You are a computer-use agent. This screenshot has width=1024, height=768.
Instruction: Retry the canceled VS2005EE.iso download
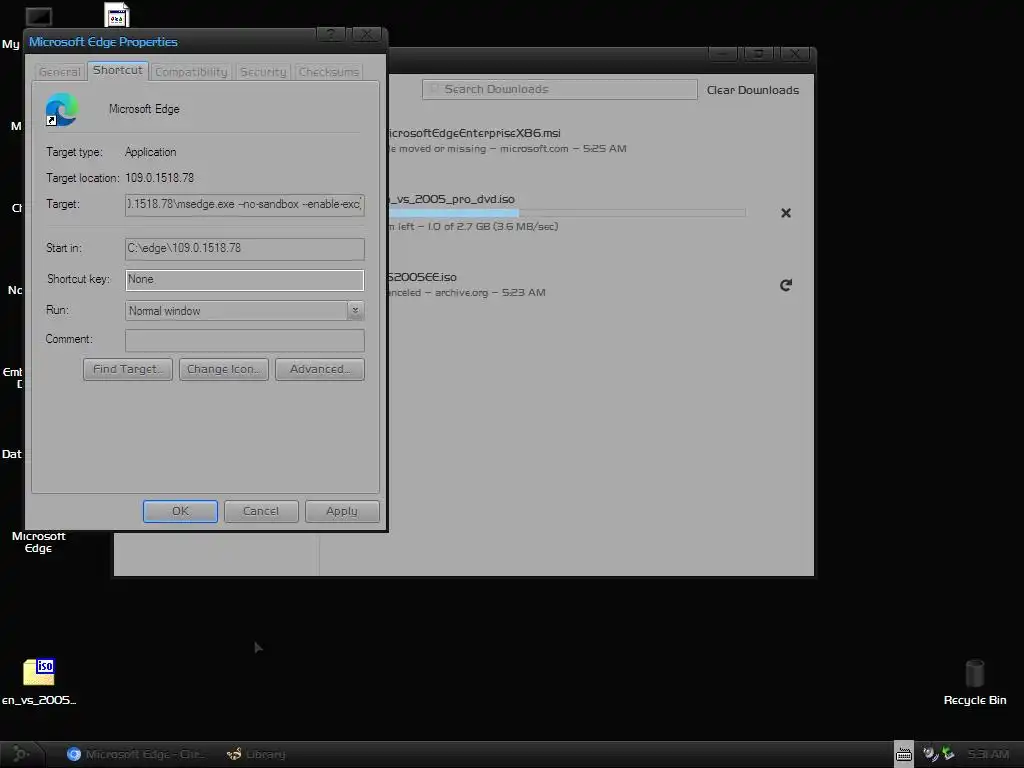pos(786,285)
